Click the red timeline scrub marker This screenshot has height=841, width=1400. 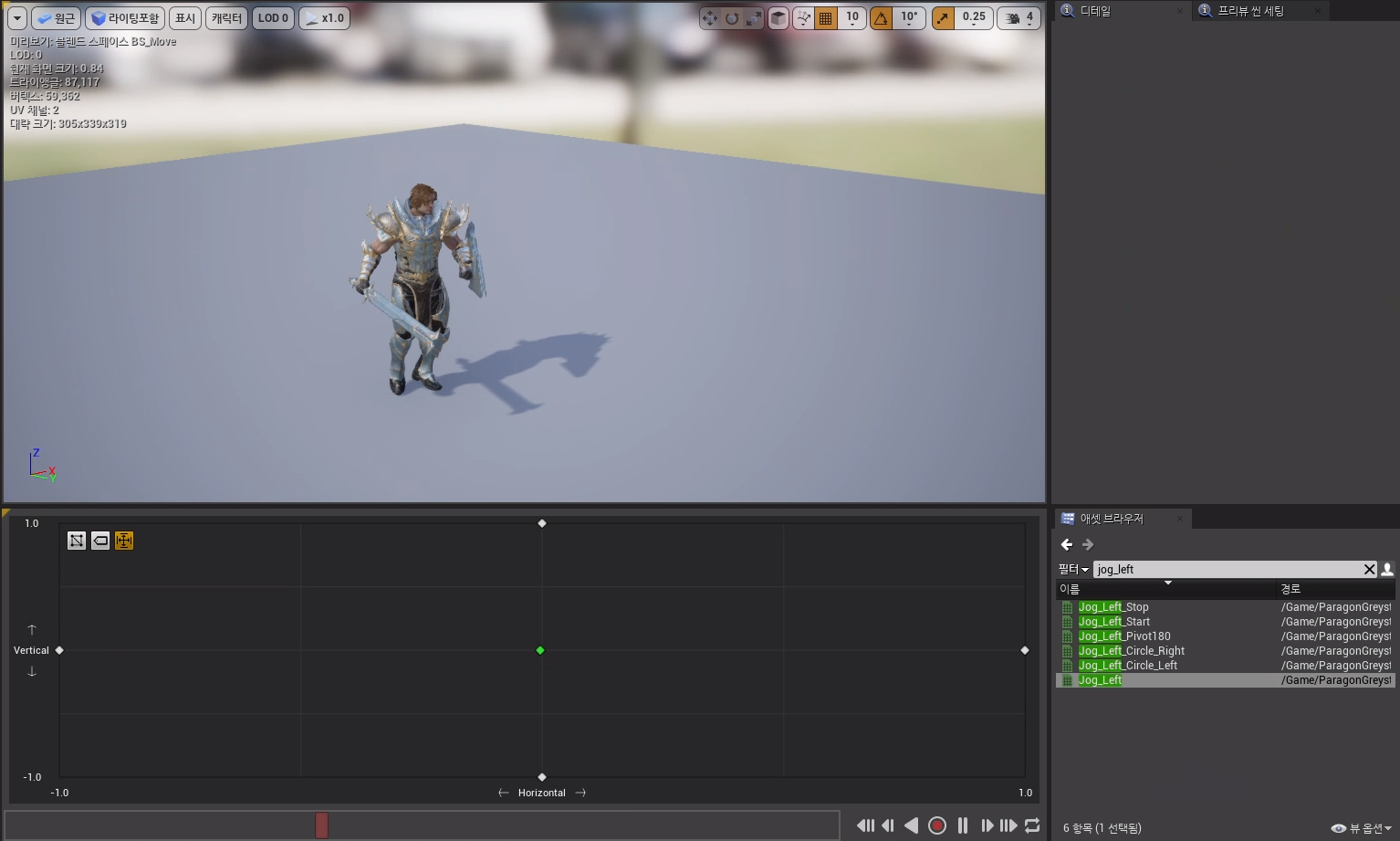[x=321, y=825]
